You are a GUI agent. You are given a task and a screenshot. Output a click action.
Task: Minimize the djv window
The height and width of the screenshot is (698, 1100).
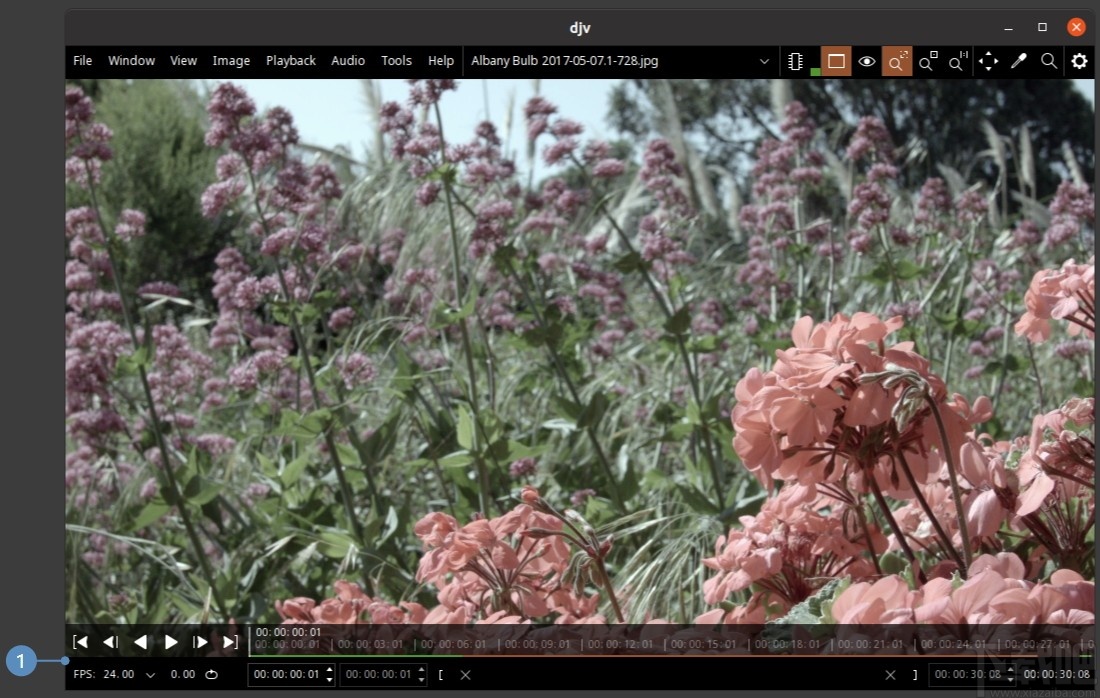pos(1008,28)
